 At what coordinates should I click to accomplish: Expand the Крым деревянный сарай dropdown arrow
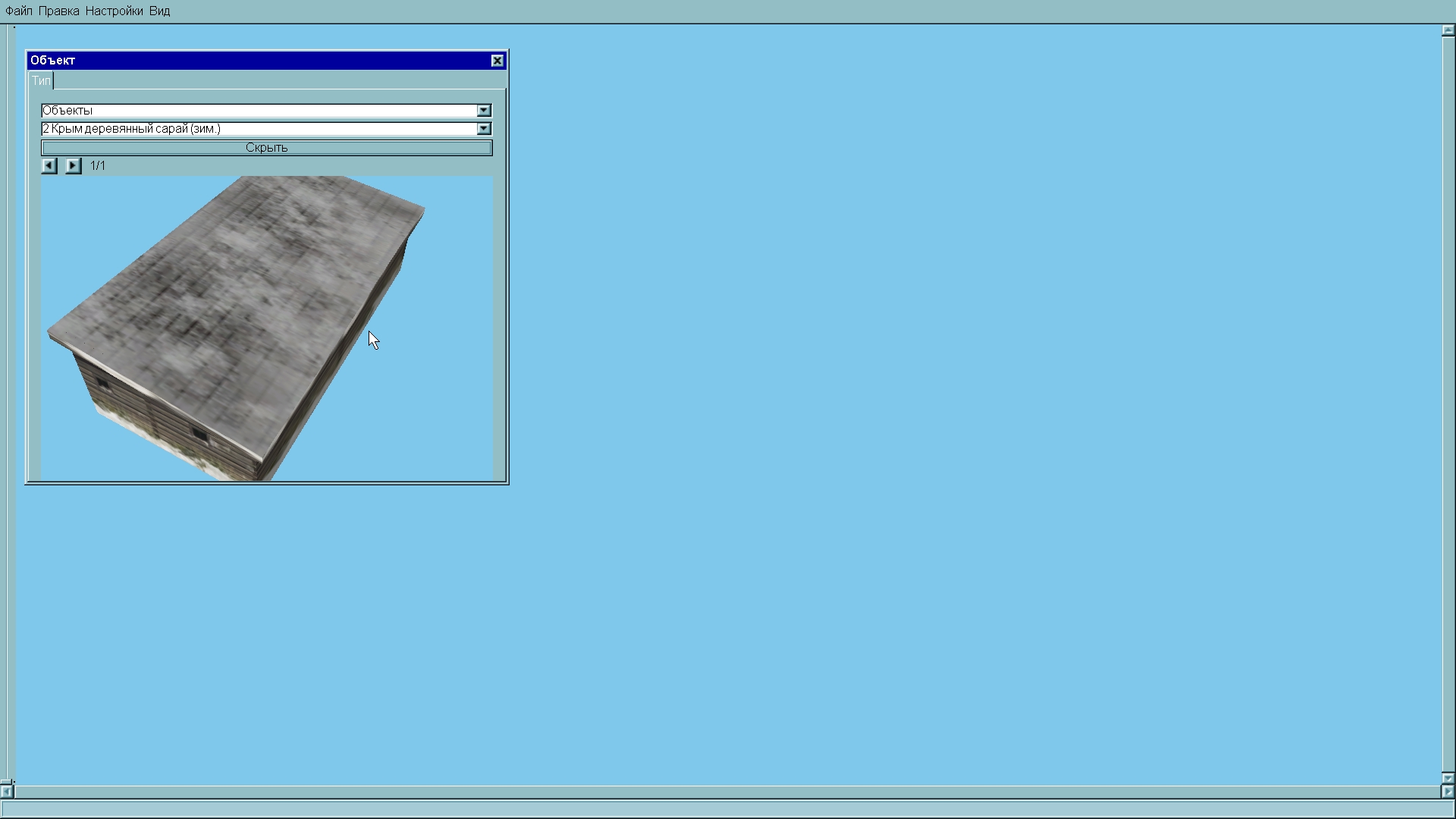484,129
